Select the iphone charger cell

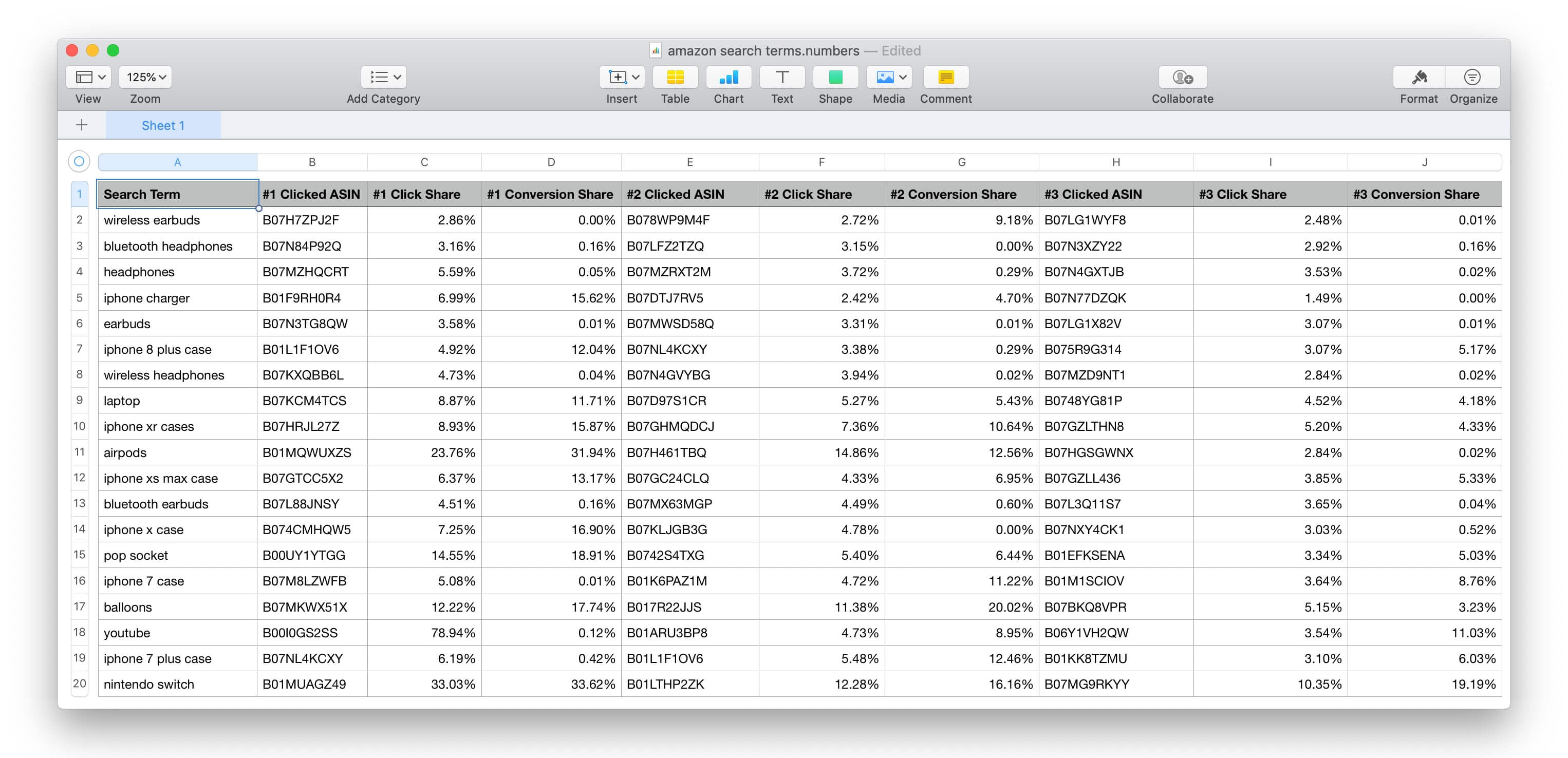[178, 297]
